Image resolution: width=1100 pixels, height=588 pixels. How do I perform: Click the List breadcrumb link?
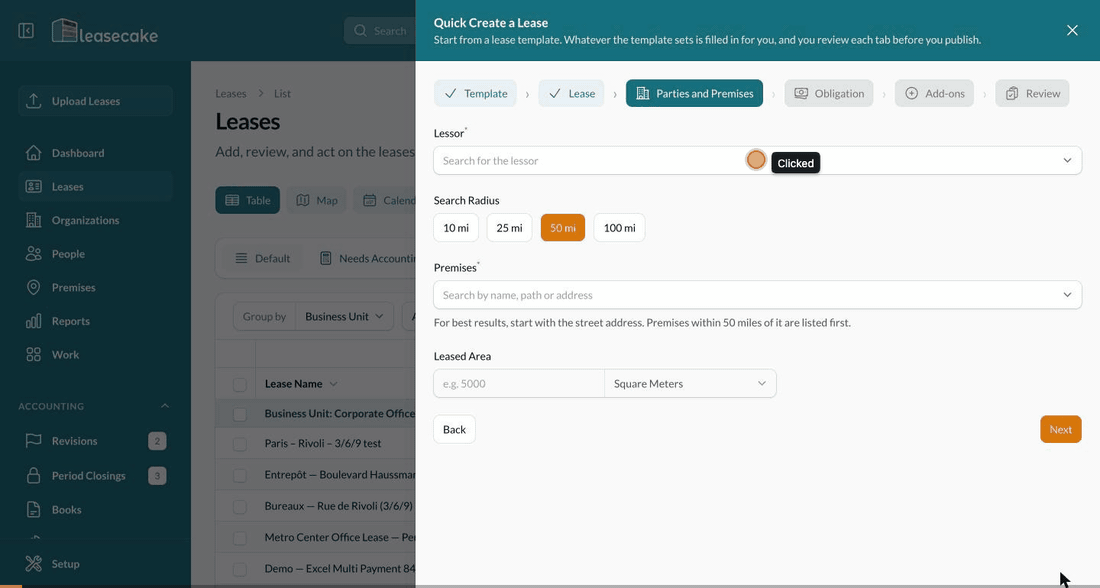pyautogui.click(x=283, y=93)
